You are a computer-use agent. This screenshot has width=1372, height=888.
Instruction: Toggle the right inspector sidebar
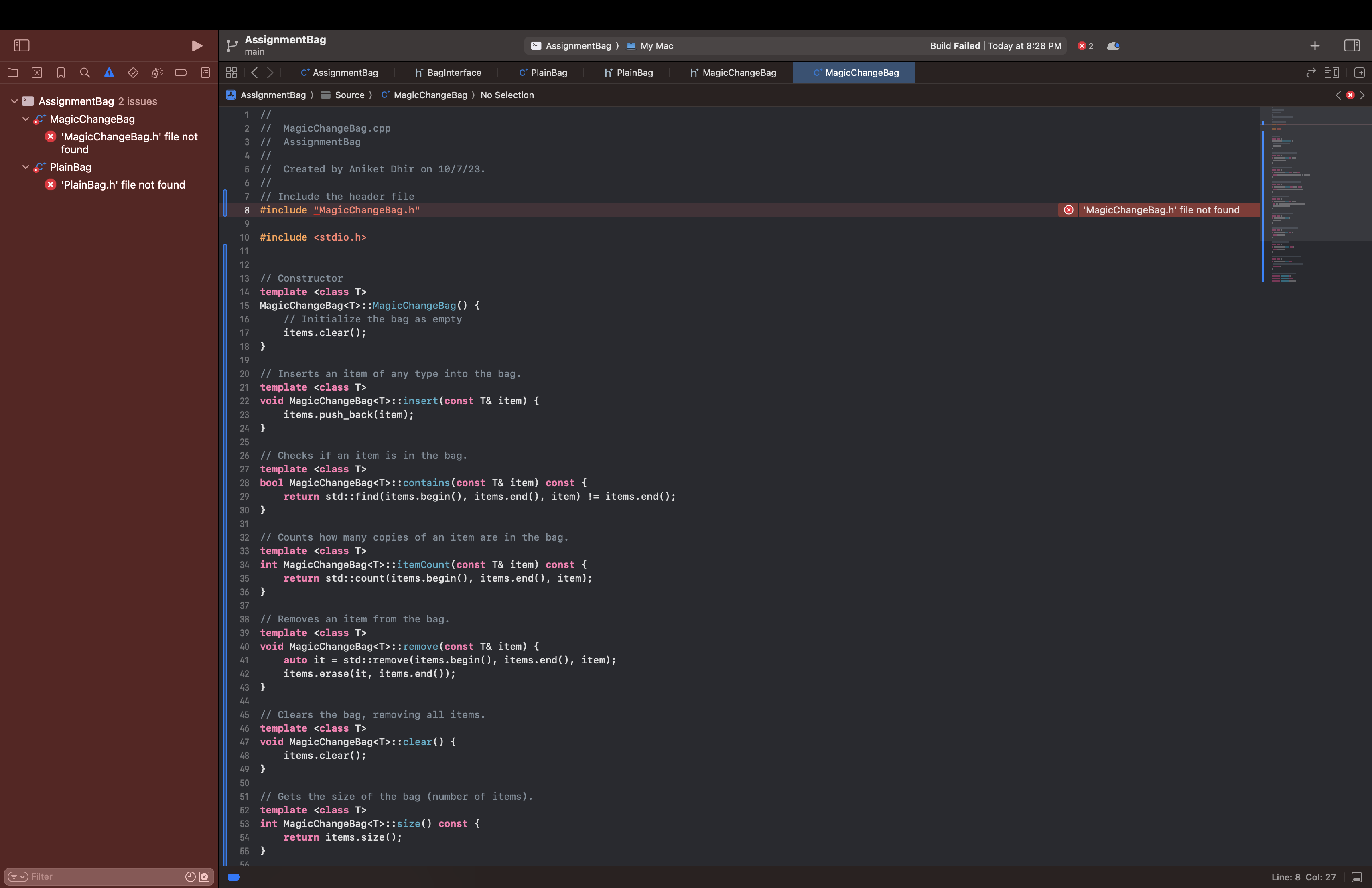point(1352,46)
